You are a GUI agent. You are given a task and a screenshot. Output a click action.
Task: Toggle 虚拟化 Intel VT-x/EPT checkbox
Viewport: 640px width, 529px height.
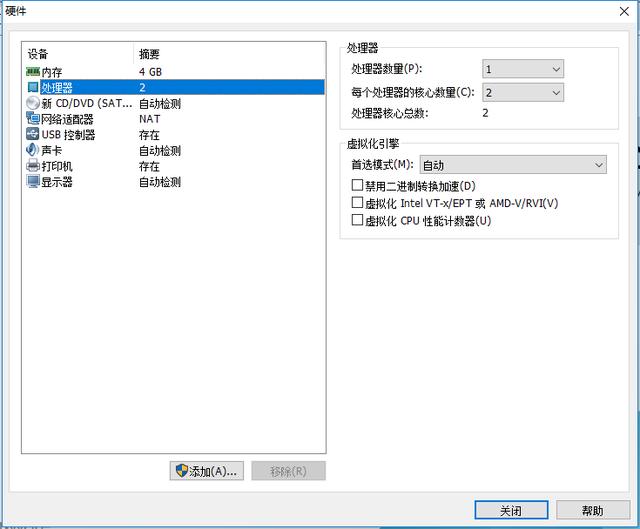point(357,202)
